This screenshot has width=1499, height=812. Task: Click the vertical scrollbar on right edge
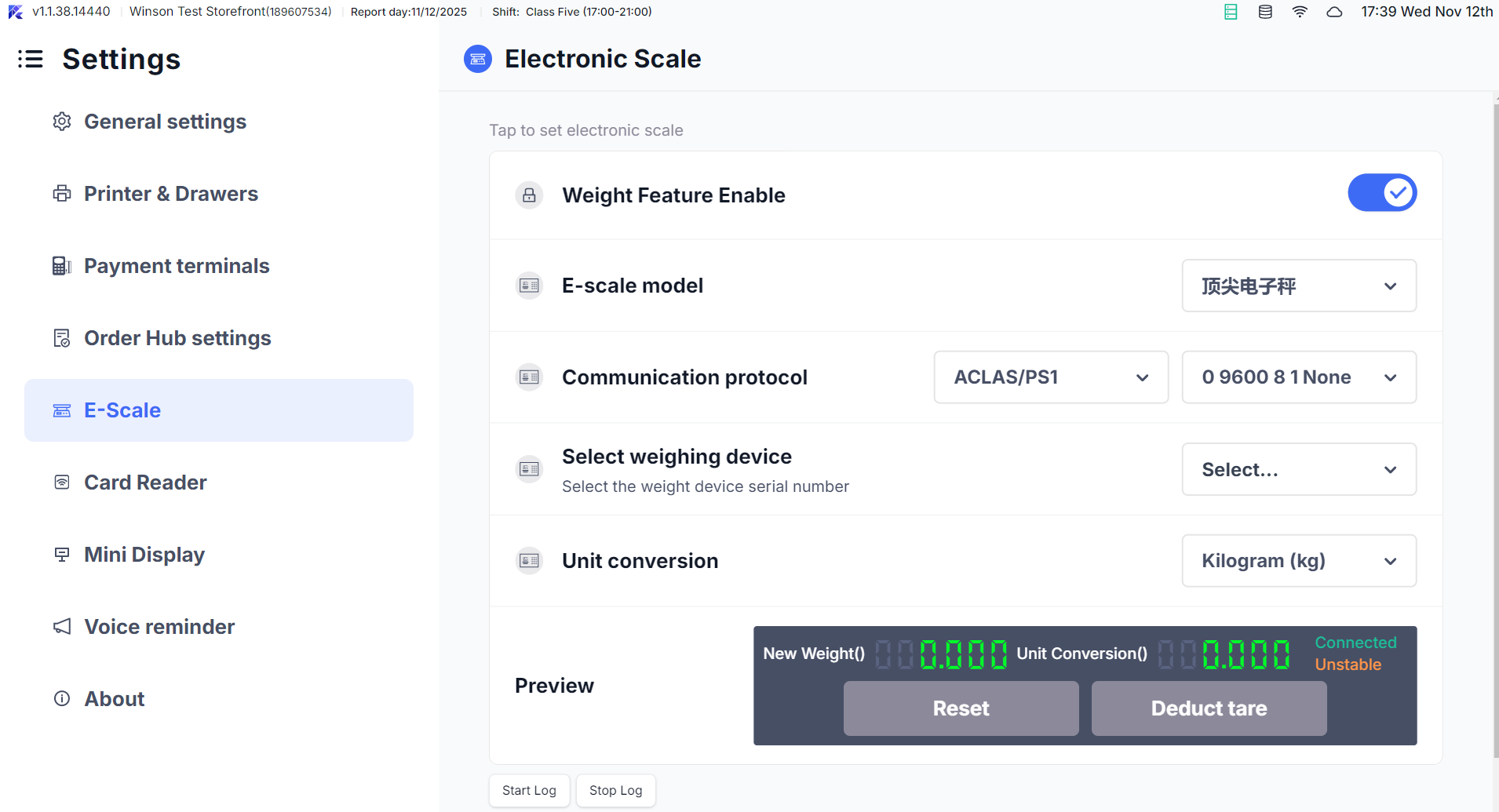1495,424
